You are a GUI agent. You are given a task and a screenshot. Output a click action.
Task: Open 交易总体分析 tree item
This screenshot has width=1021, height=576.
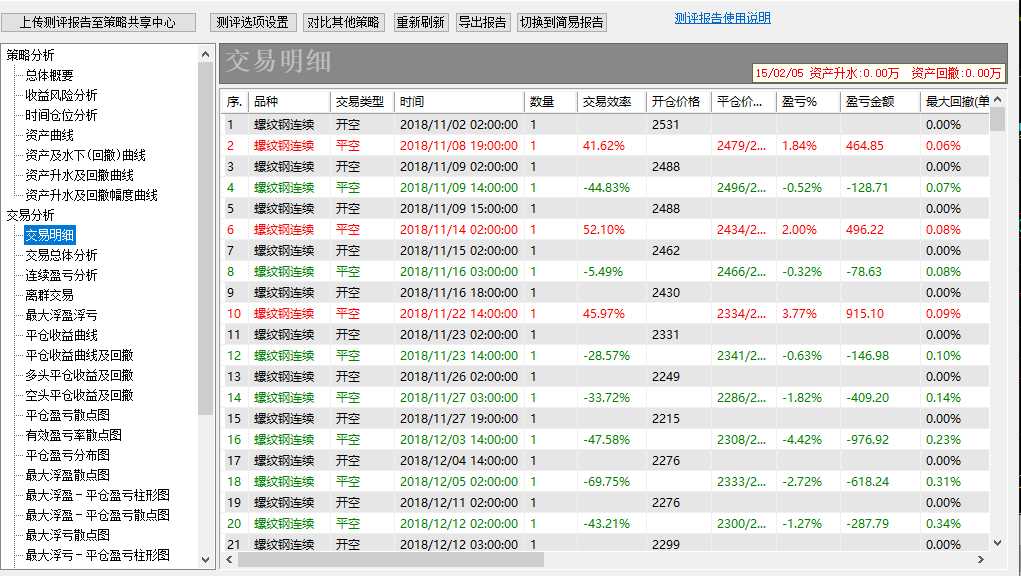[61, 255]
